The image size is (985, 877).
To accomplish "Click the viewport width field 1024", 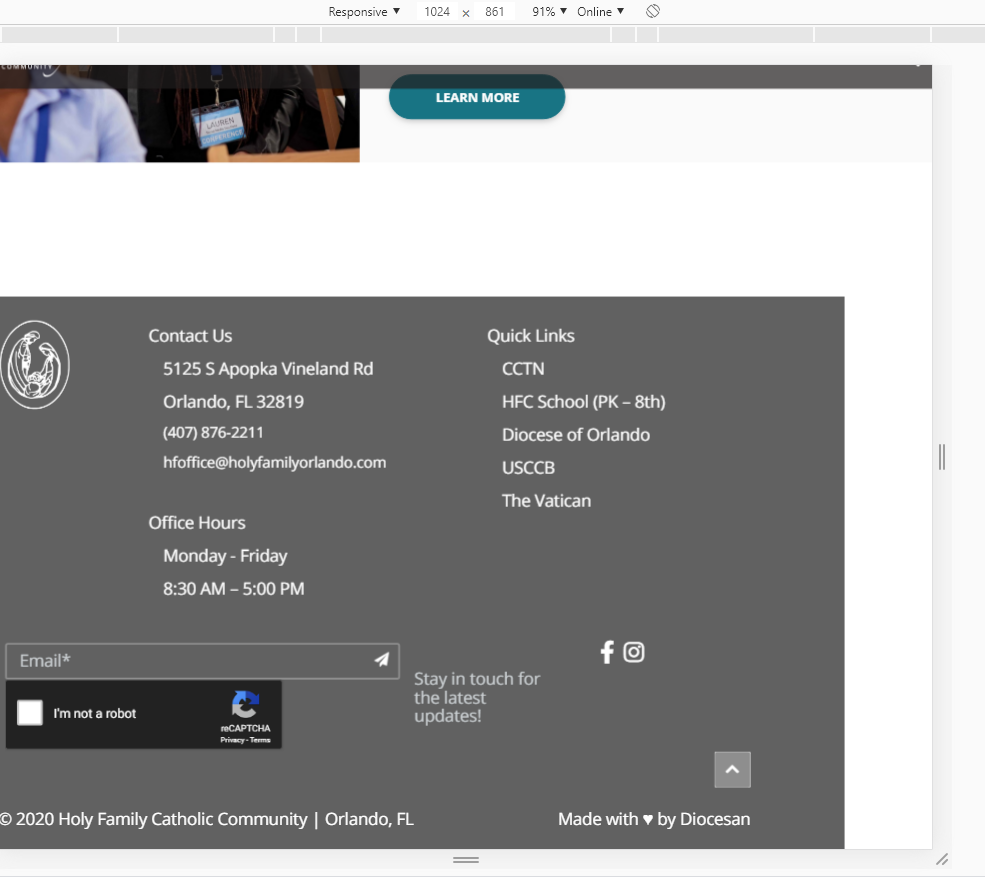I will tap(437, 12).
